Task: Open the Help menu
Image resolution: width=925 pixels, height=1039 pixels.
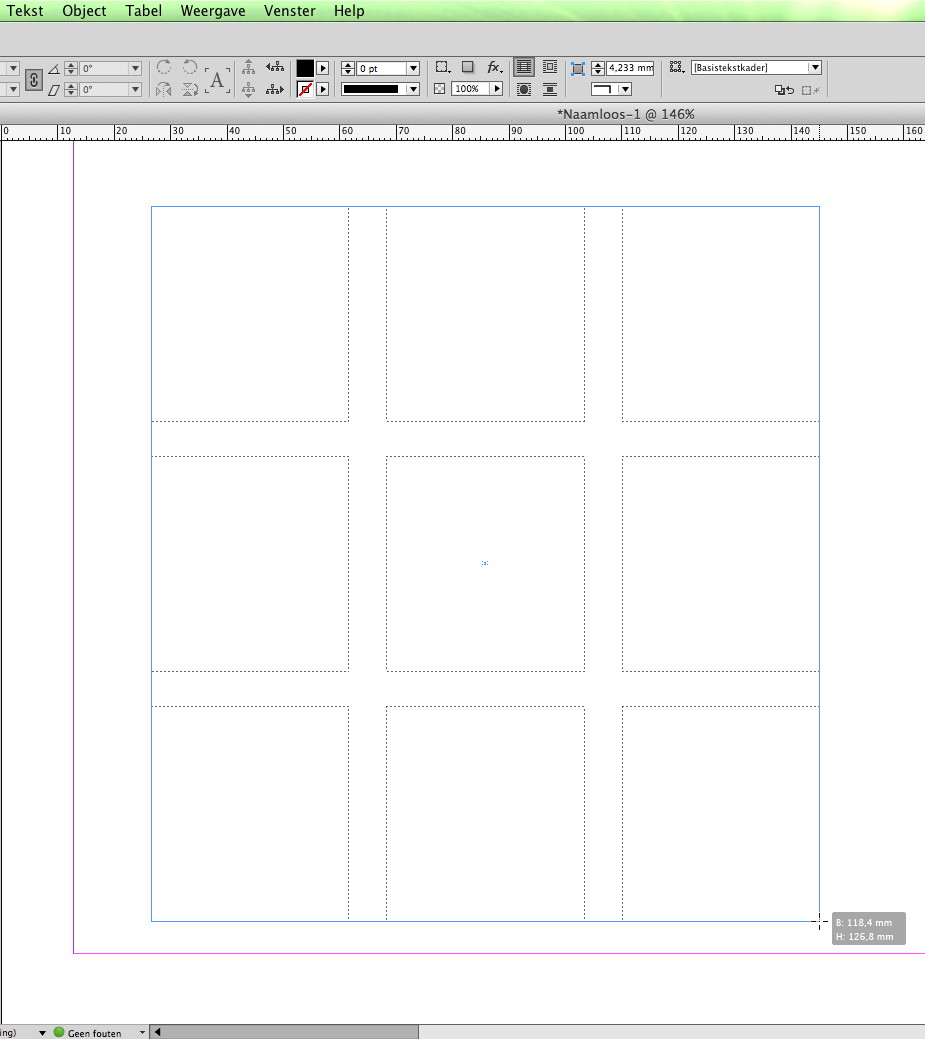Action: coord(349,11)
